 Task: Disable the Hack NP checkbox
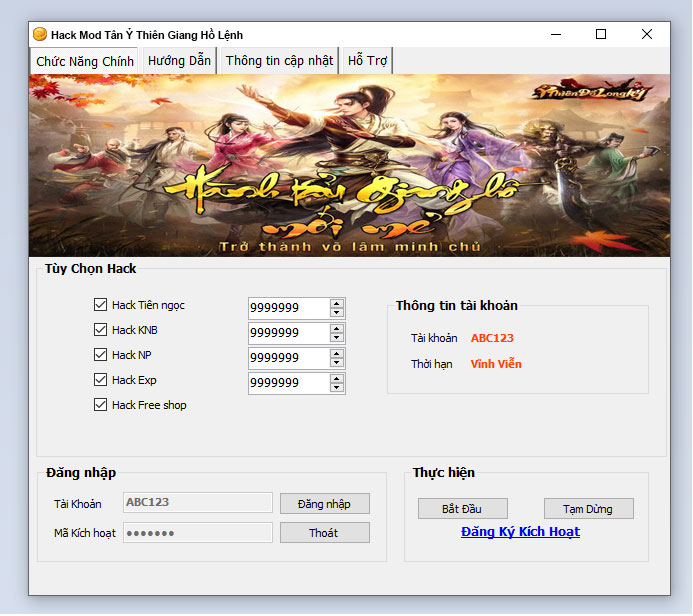pos(100,355)
